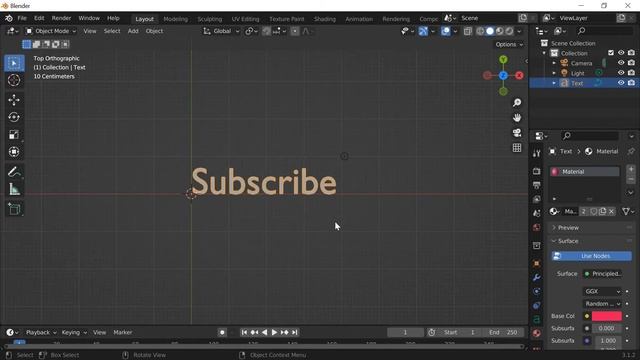Open the World properties tab
The image size is (640, 360).
click(536, 227)
